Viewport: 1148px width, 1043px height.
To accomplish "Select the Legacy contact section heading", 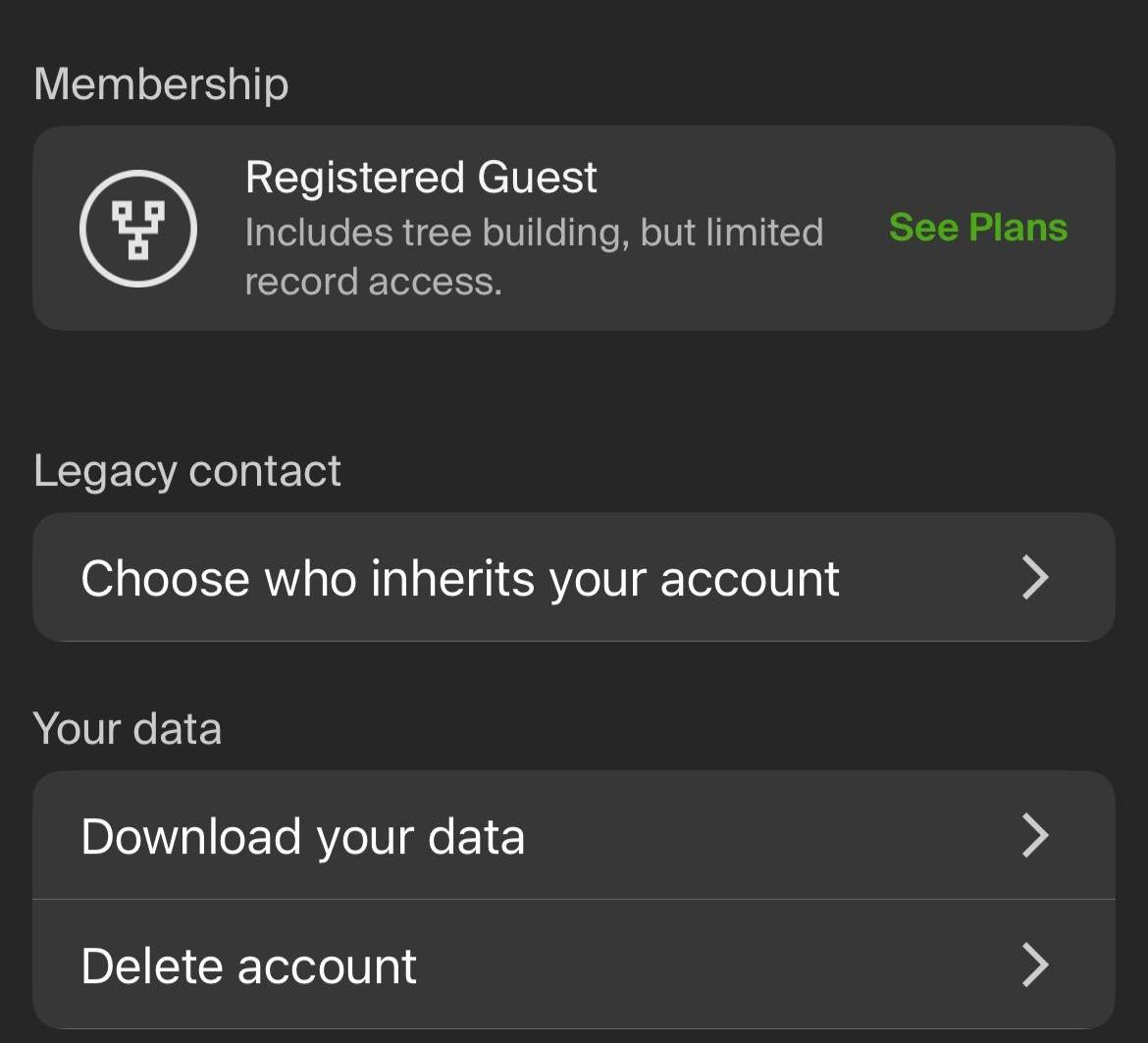I will 187,471.
